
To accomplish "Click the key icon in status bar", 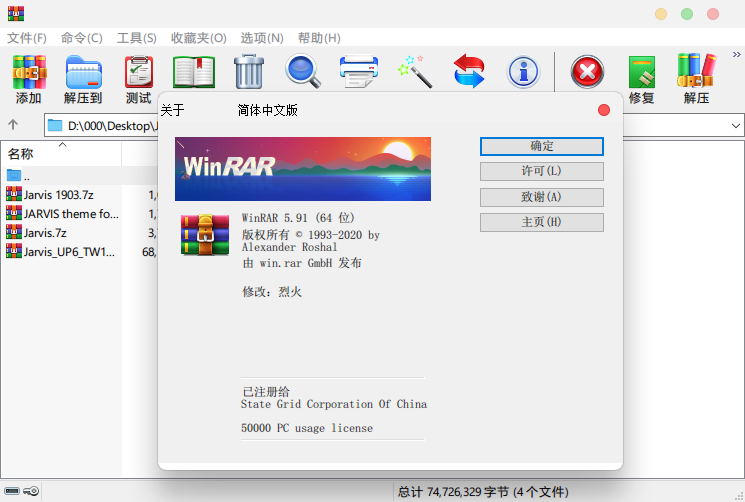I will tap(31, 491).
